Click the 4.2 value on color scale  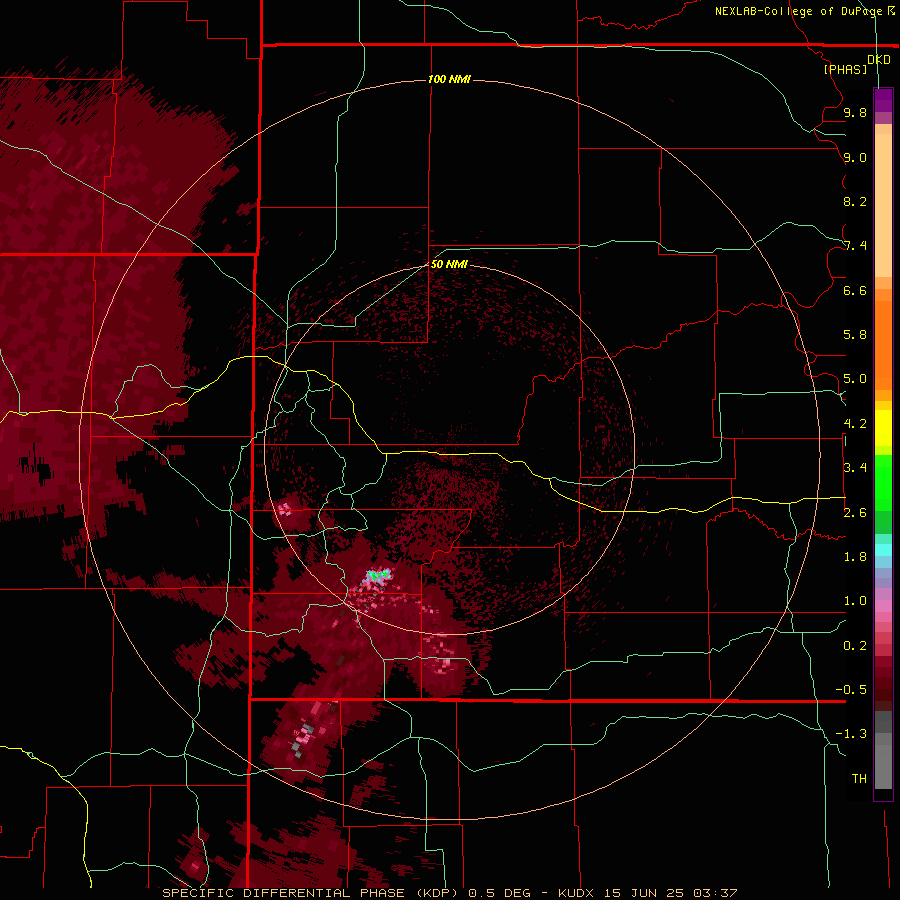pyautogui.click(x=855, y=424)
